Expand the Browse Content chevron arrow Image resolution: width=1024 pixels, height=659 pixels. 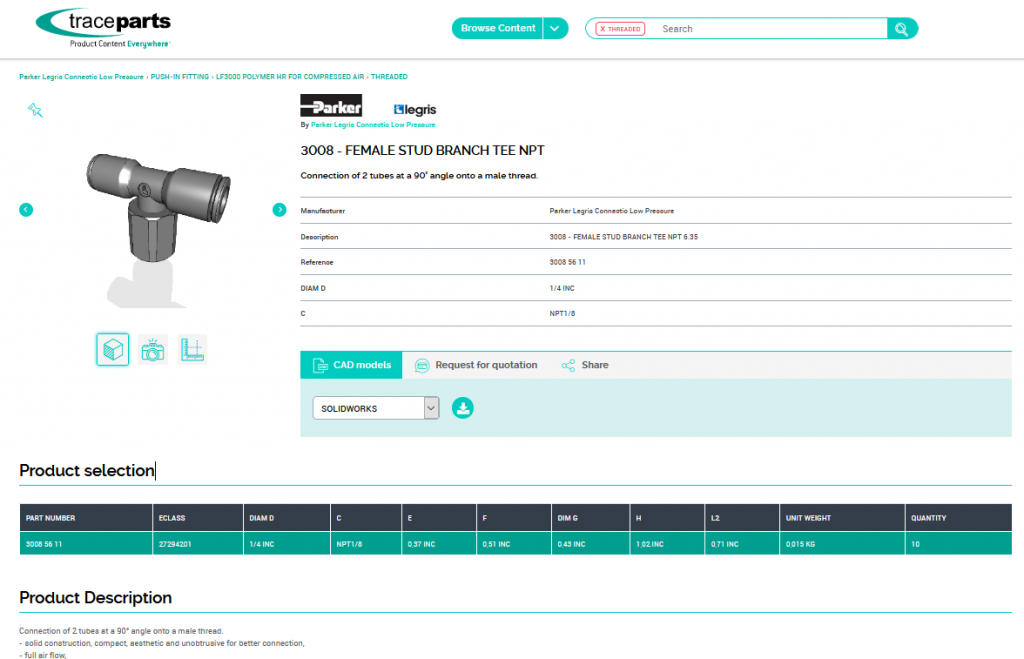(x=556, y=28)
